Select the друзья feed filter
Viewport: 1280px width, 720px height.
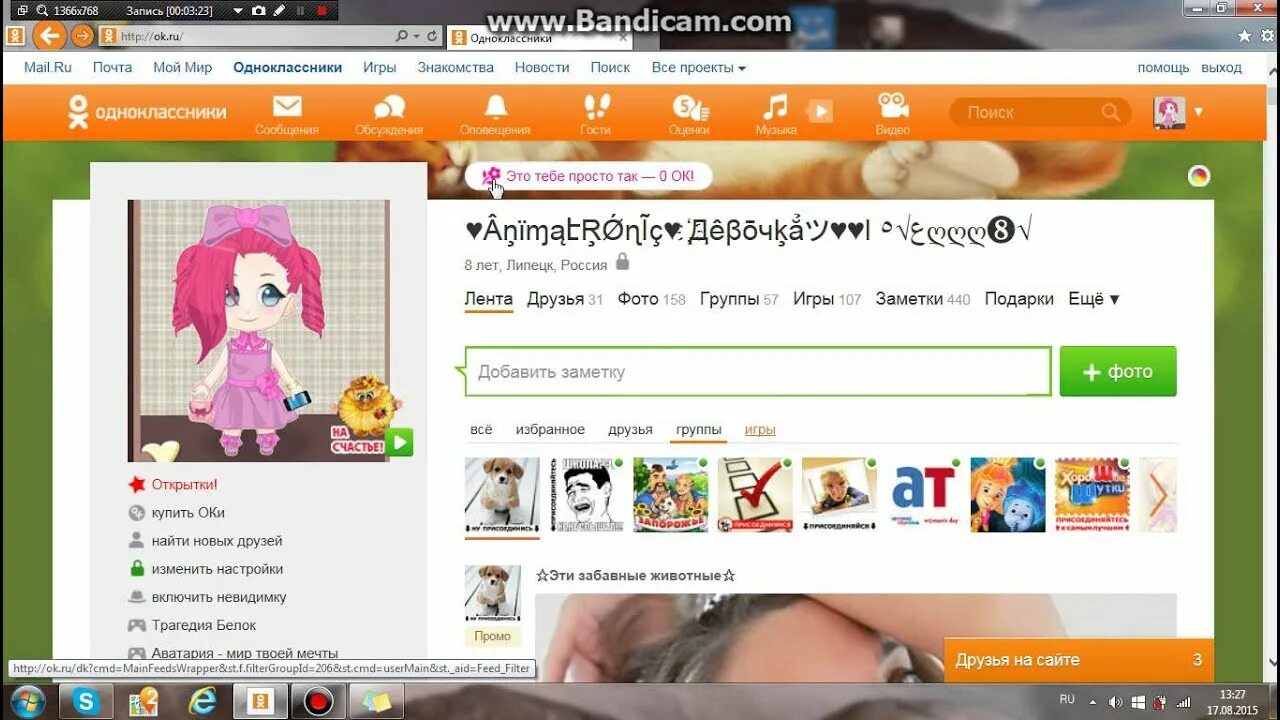pyautogui.click(x=630, y=430)
